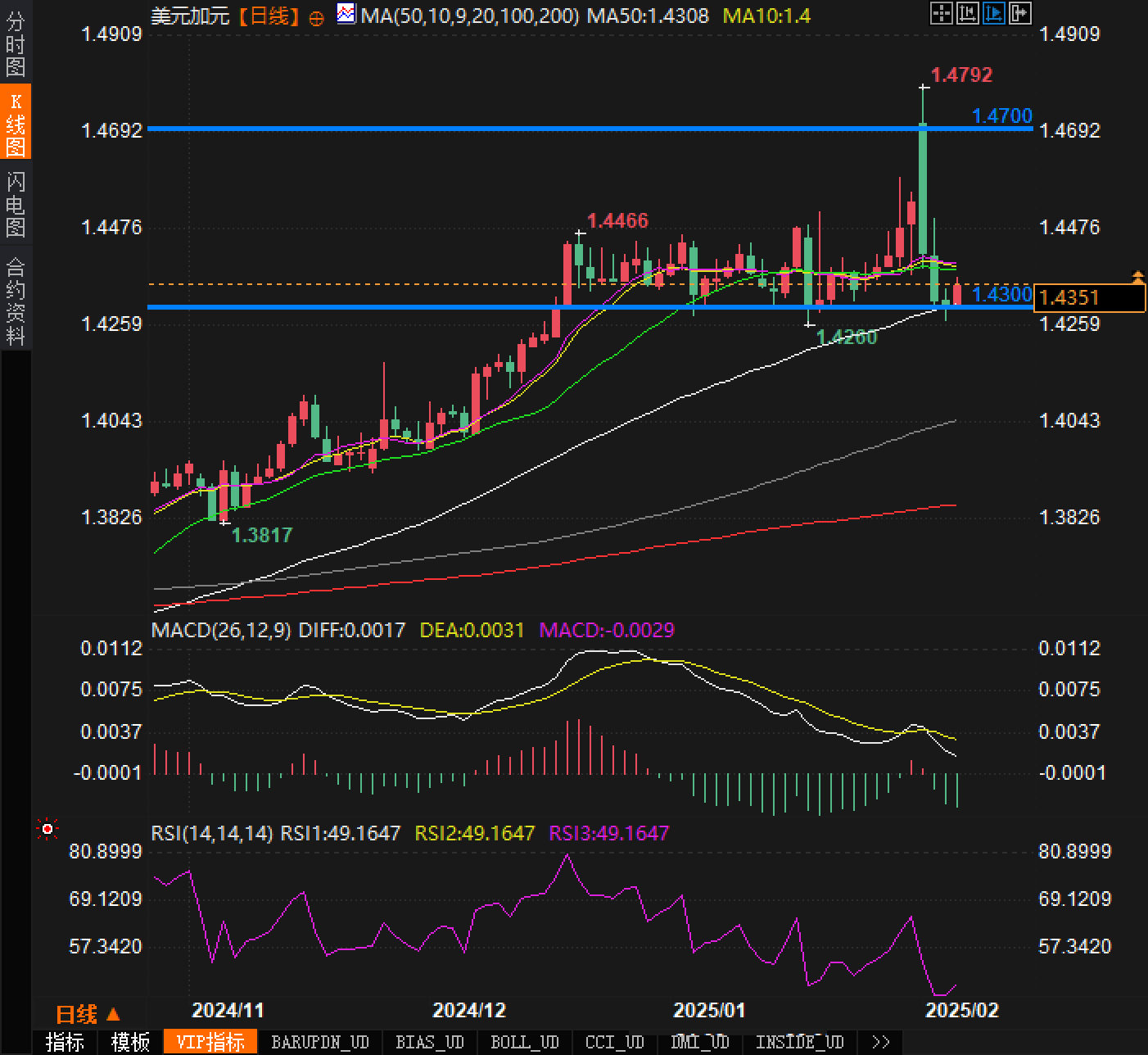Screen dimensions: 1148x1055
Task: Click the DEA:0.0031 value
Action: (x=472, y=630)
